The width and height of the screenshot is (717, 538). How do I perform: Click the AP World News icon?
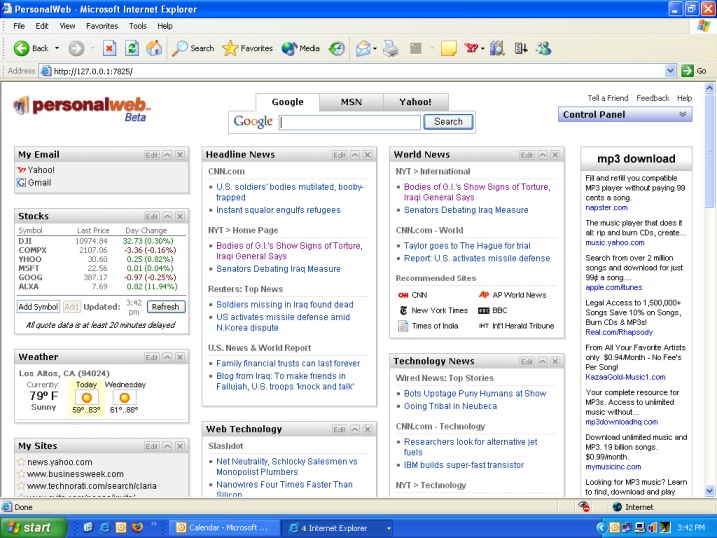click(484, 295)
